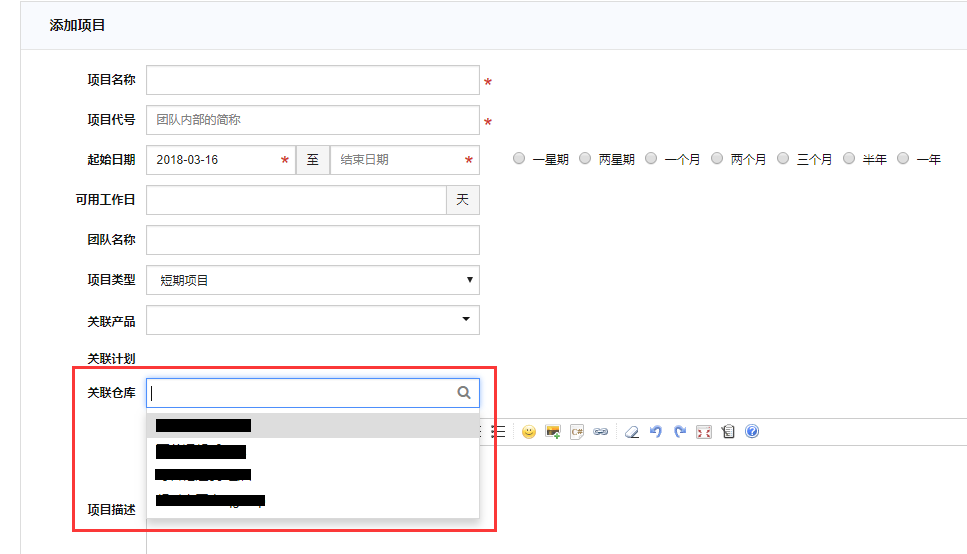
Task: Click the 至 separator label between dates
Action: [313, 160]
